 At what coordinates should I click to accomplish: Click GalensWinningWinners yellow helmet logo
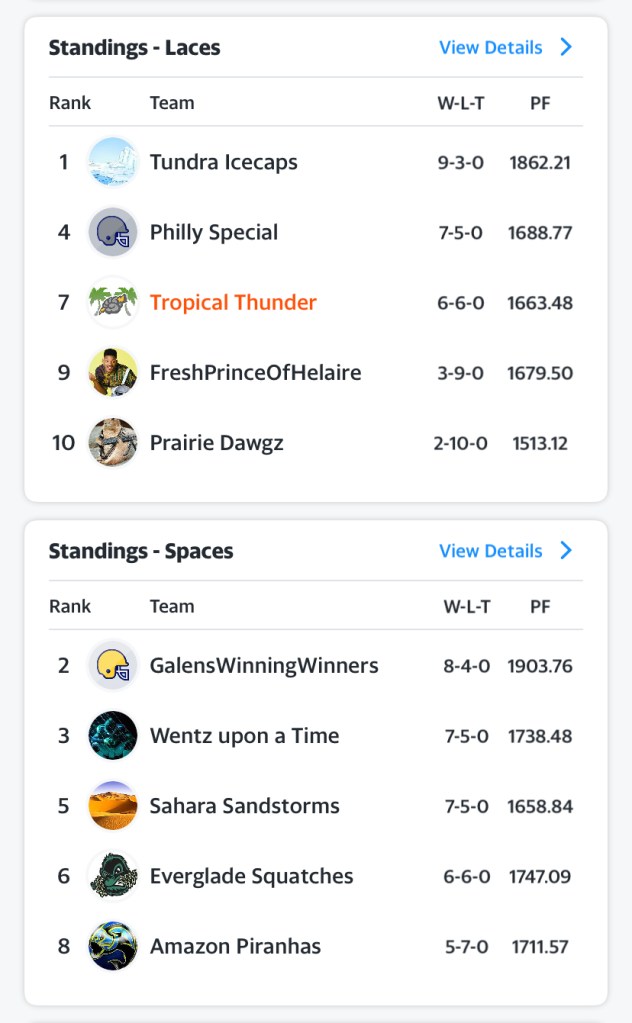[x=112, y=666]
